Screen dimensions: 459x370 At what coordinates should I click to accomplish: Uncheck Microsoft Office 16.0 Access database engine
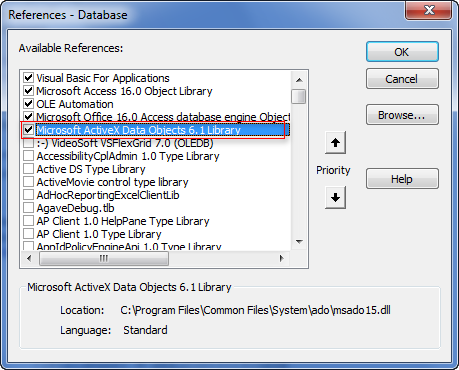point(28,117)
